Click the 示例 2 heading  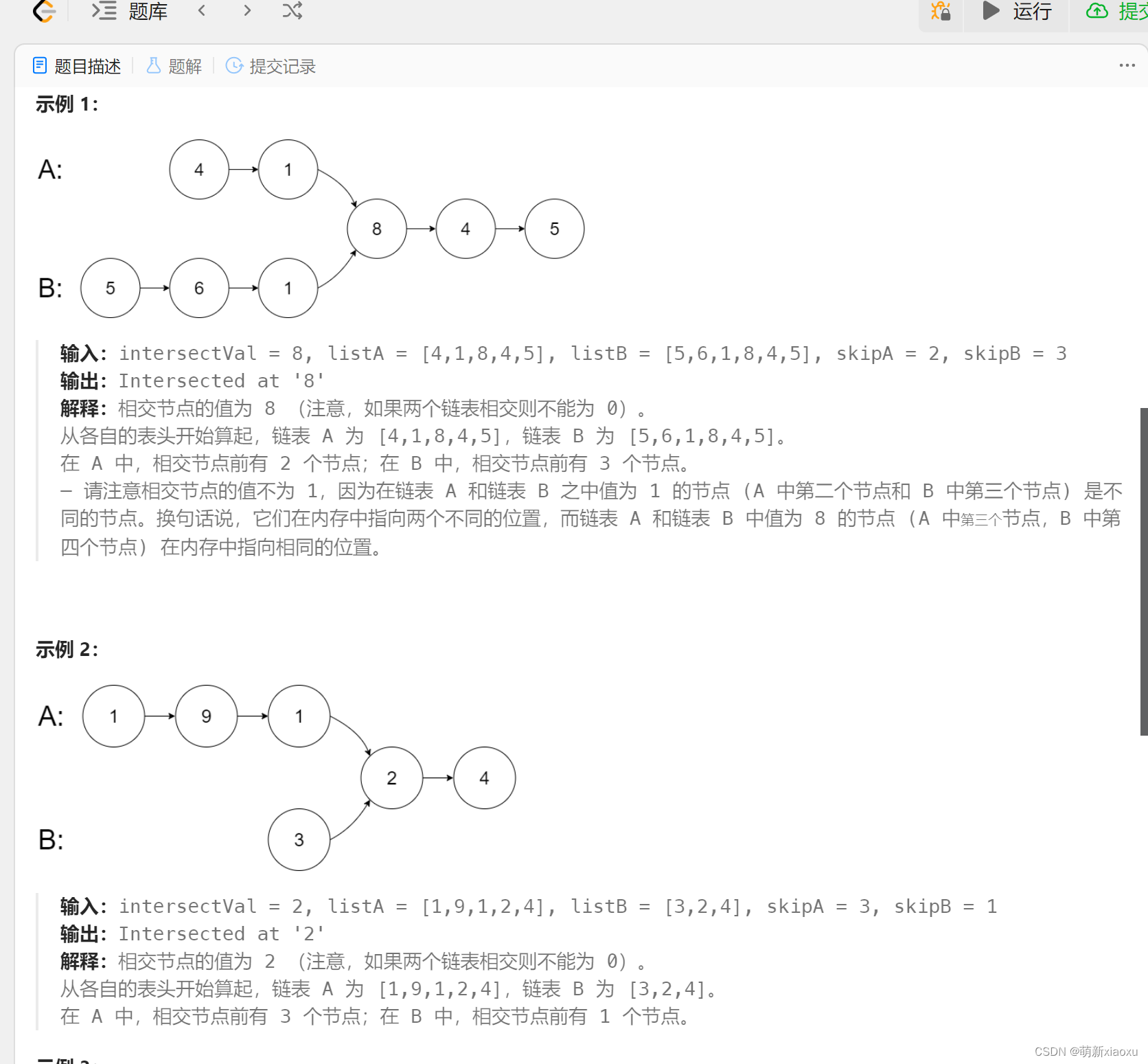coord(67,649)
